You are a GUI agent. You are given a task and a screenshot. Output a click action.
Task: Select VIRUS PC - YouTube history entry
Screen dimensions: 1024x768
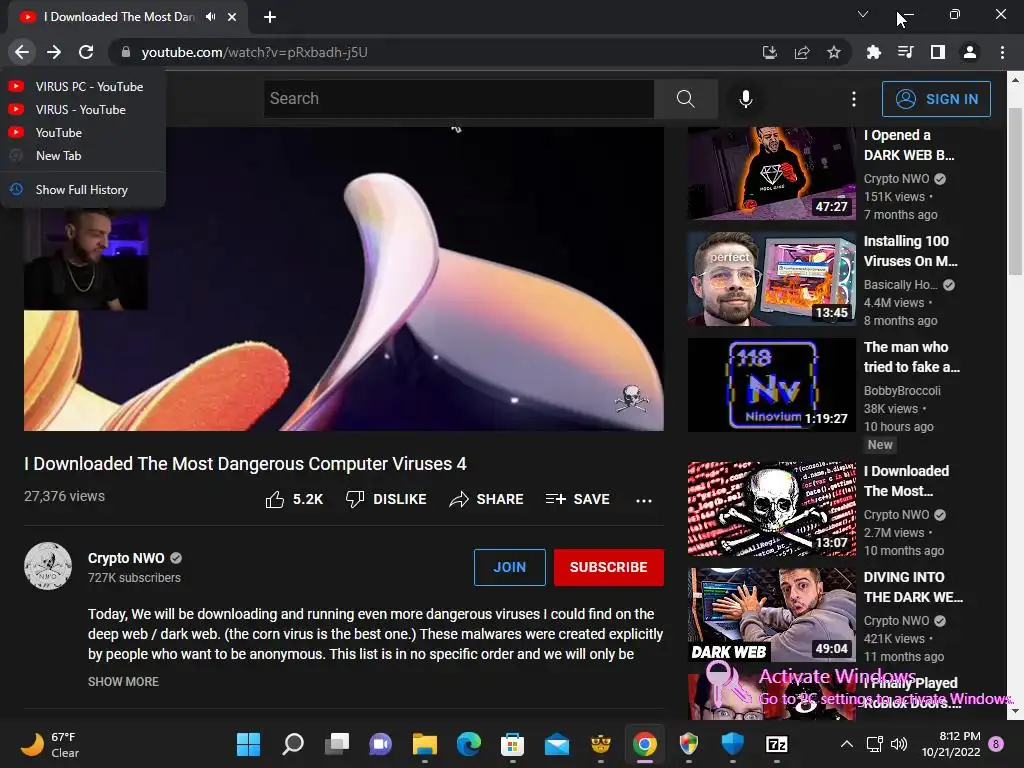tap(83, 86)
